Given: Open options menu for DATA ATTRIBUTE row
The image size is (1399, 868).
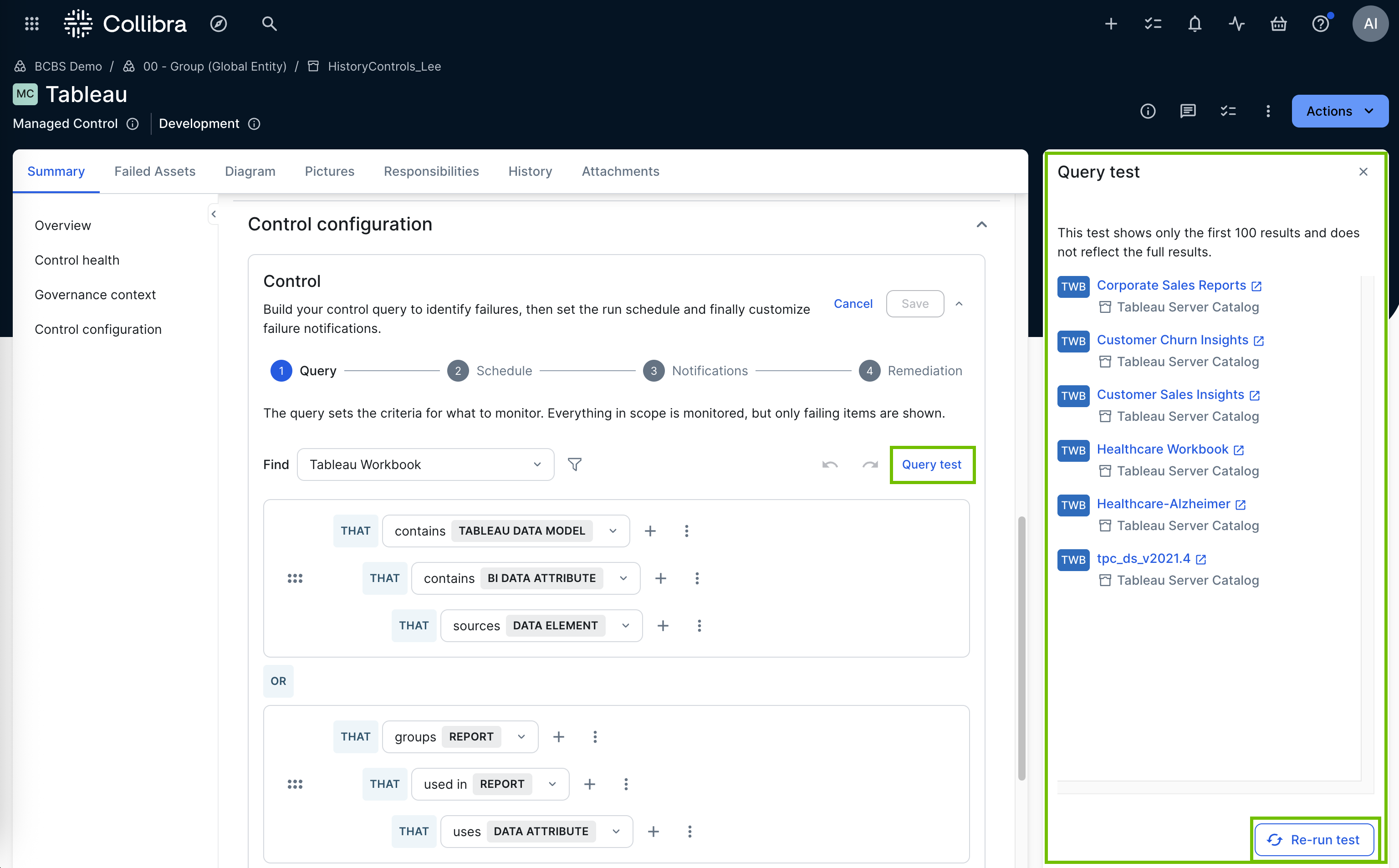Looking at the screenshot, I should (x=689, y=831).
